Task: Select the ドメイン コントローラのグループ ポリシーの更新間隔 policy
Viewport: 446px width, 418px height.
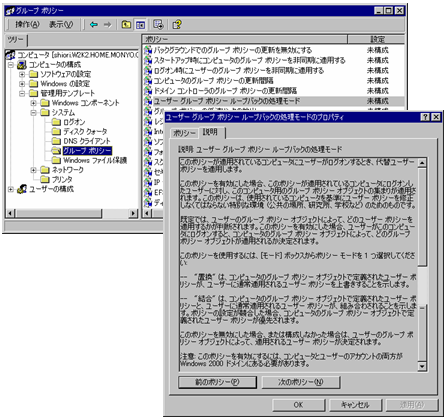Action: (225, 91)
